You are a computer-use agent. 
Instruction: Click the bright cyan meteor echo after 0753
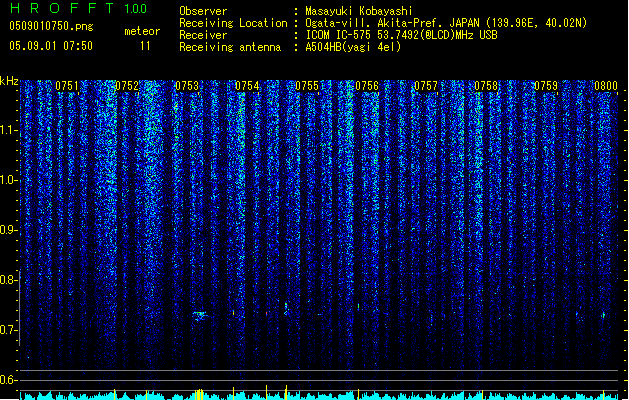coord(199,315)
